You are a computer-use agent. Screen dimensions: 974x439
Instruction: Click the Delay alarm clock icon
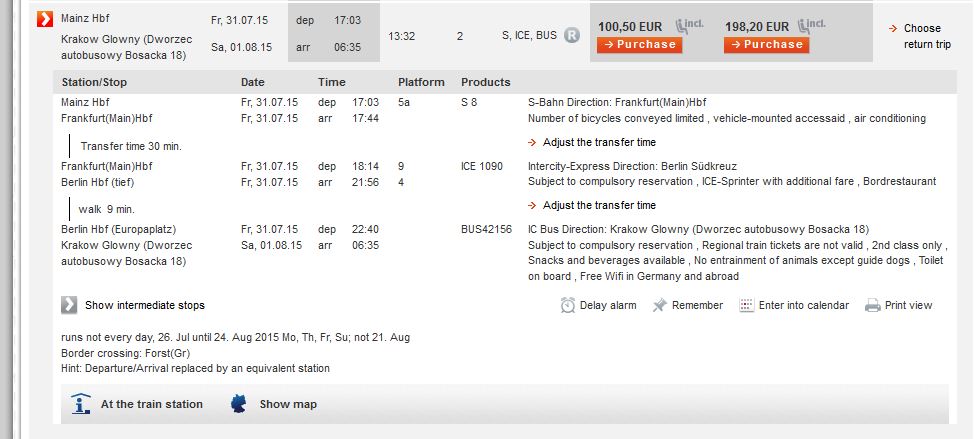tap(568, 305)
